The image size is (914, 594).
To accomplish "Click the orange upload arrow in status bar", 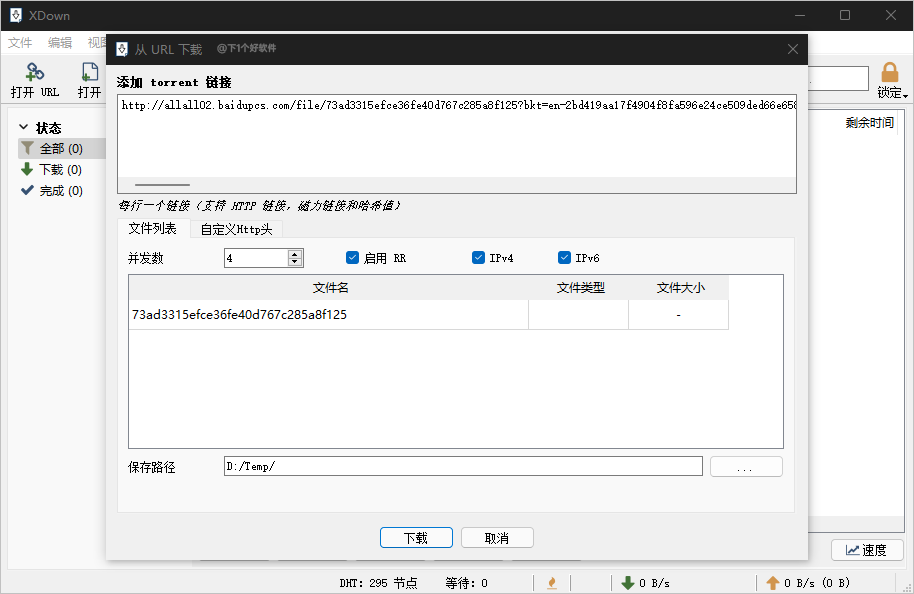I will pyautogui.click(x=773, y=583).
